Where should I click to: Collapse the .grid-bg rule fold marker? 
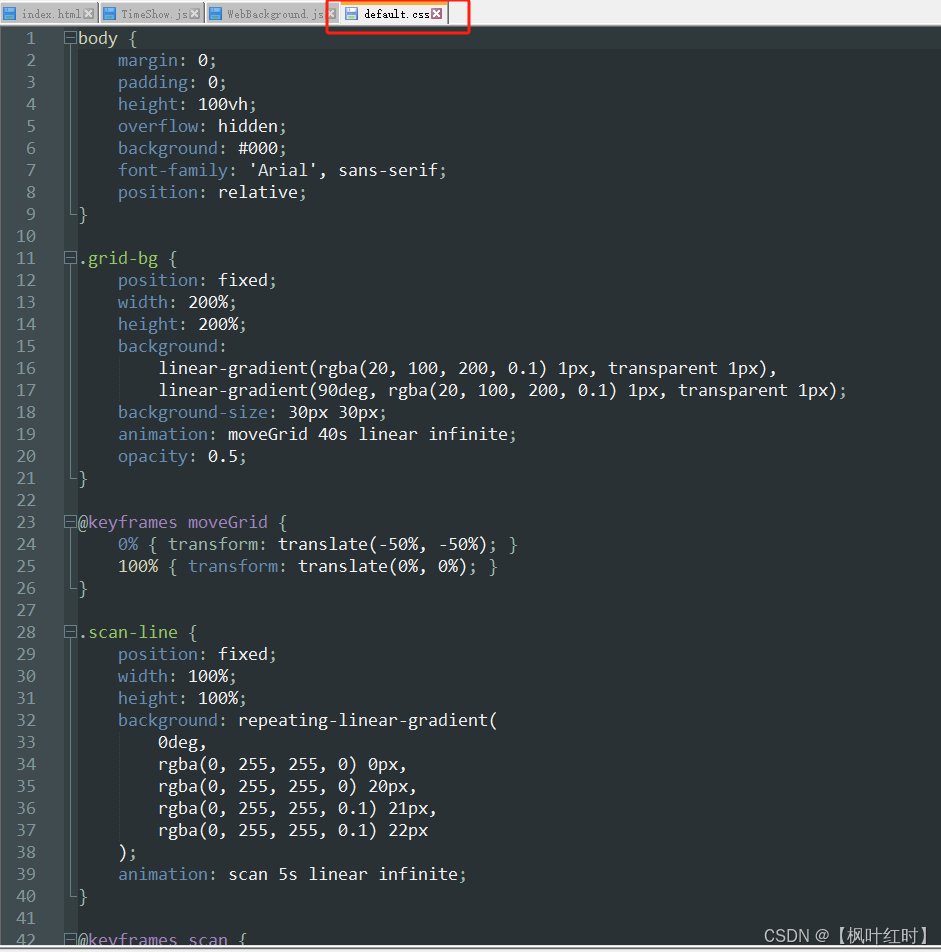(68, 258)
